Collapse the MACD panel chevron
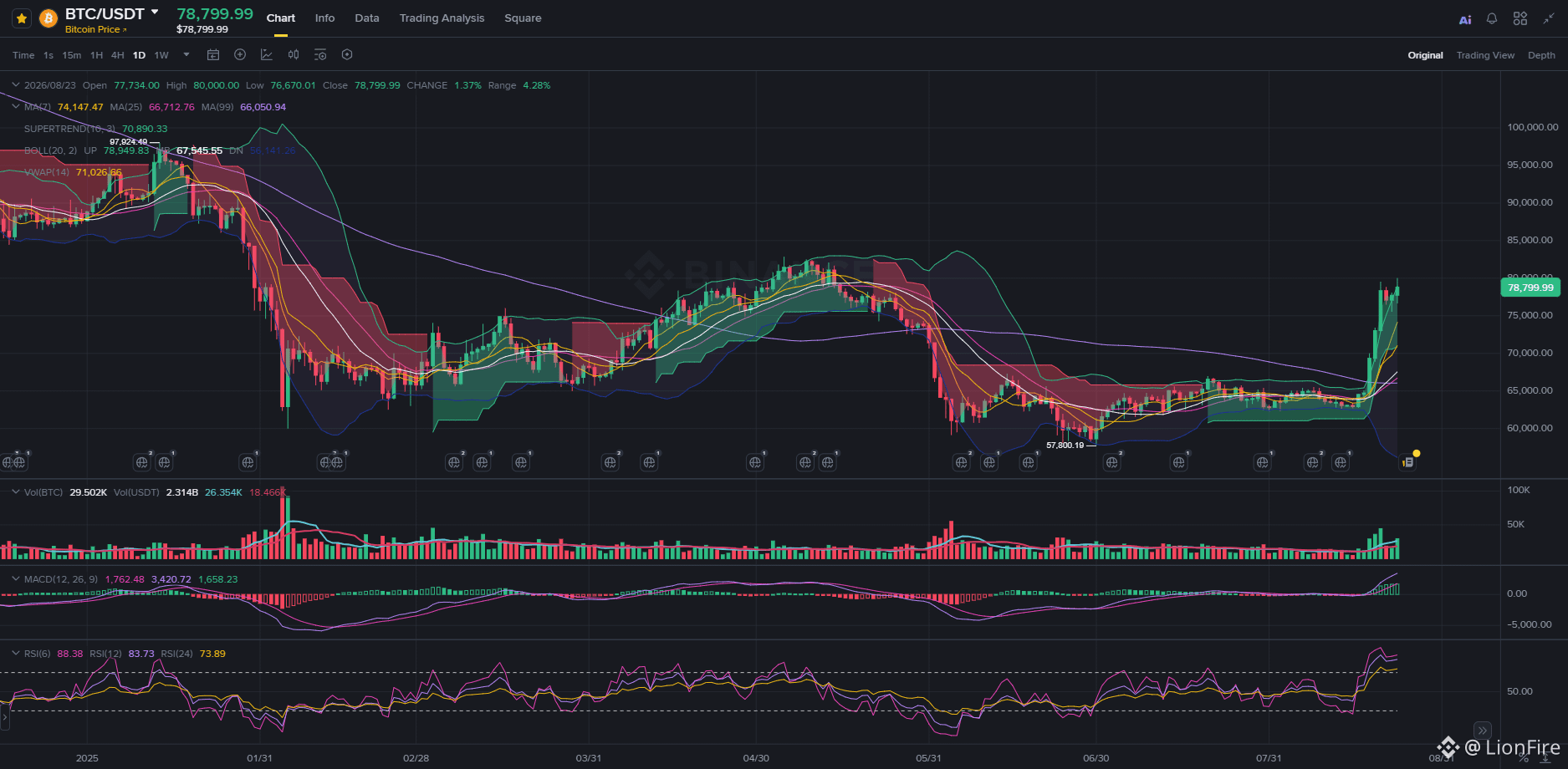This screenshot has height=769, width=1568. 15,579
